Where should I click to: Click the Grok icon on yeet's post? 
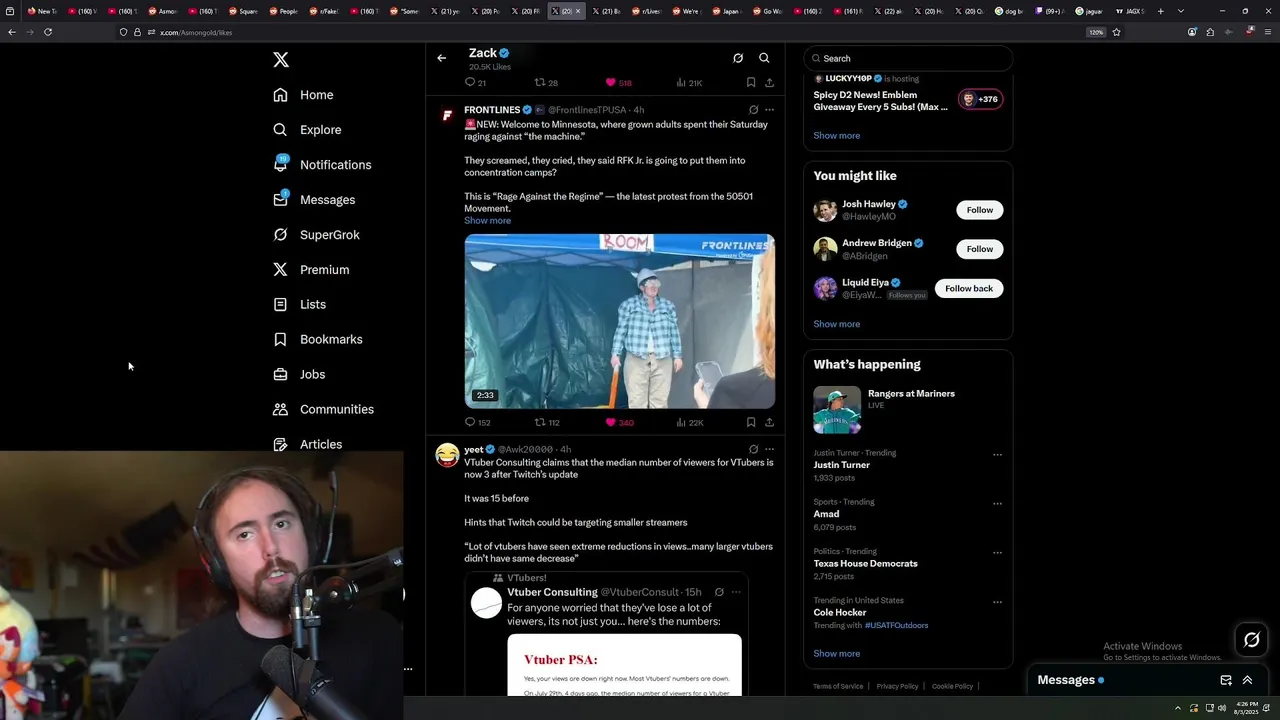[x=753, y=450]
